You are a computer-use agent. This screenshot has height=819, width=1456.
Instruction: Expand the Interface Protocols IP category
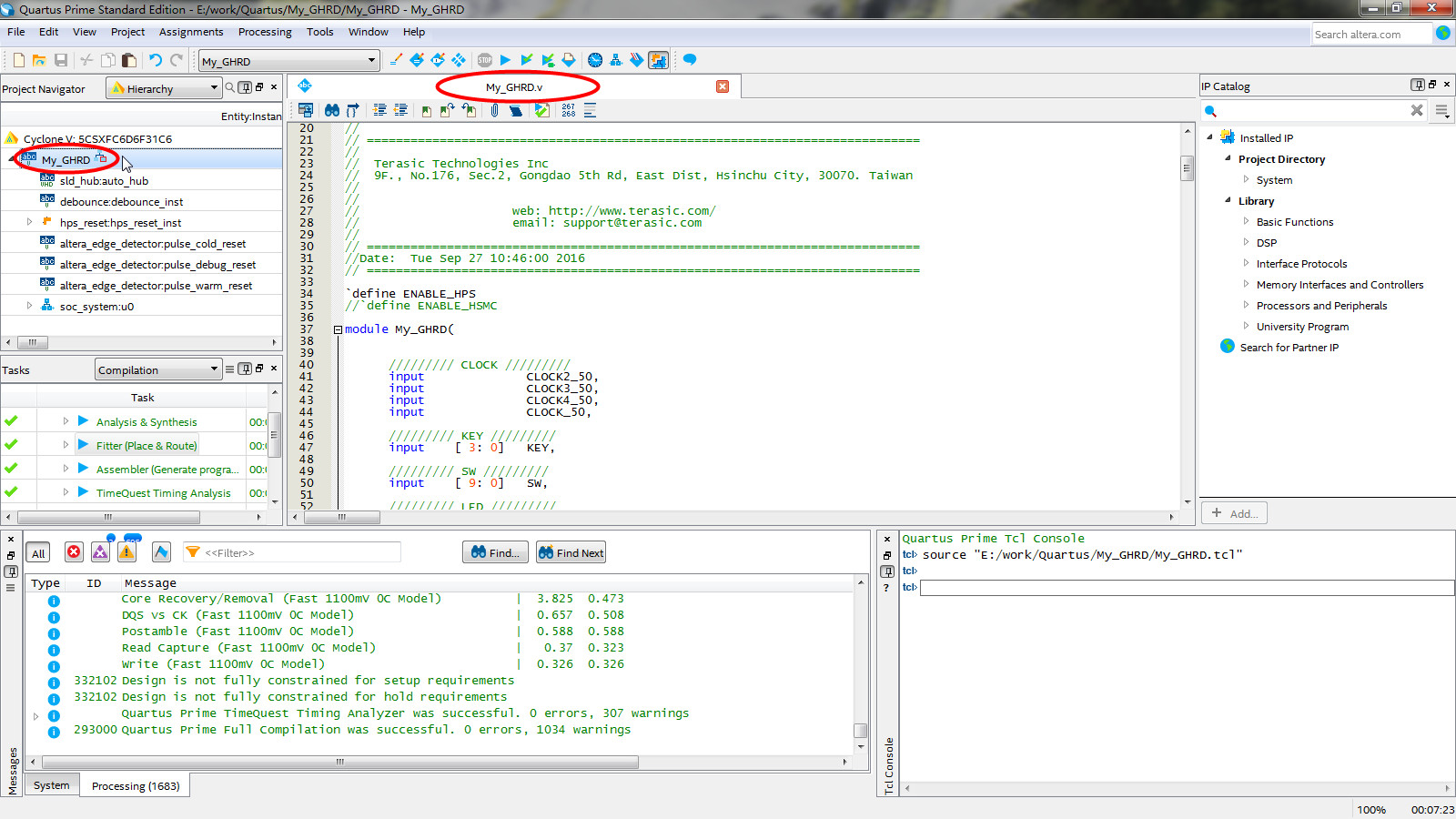[x=1247, y=263]
